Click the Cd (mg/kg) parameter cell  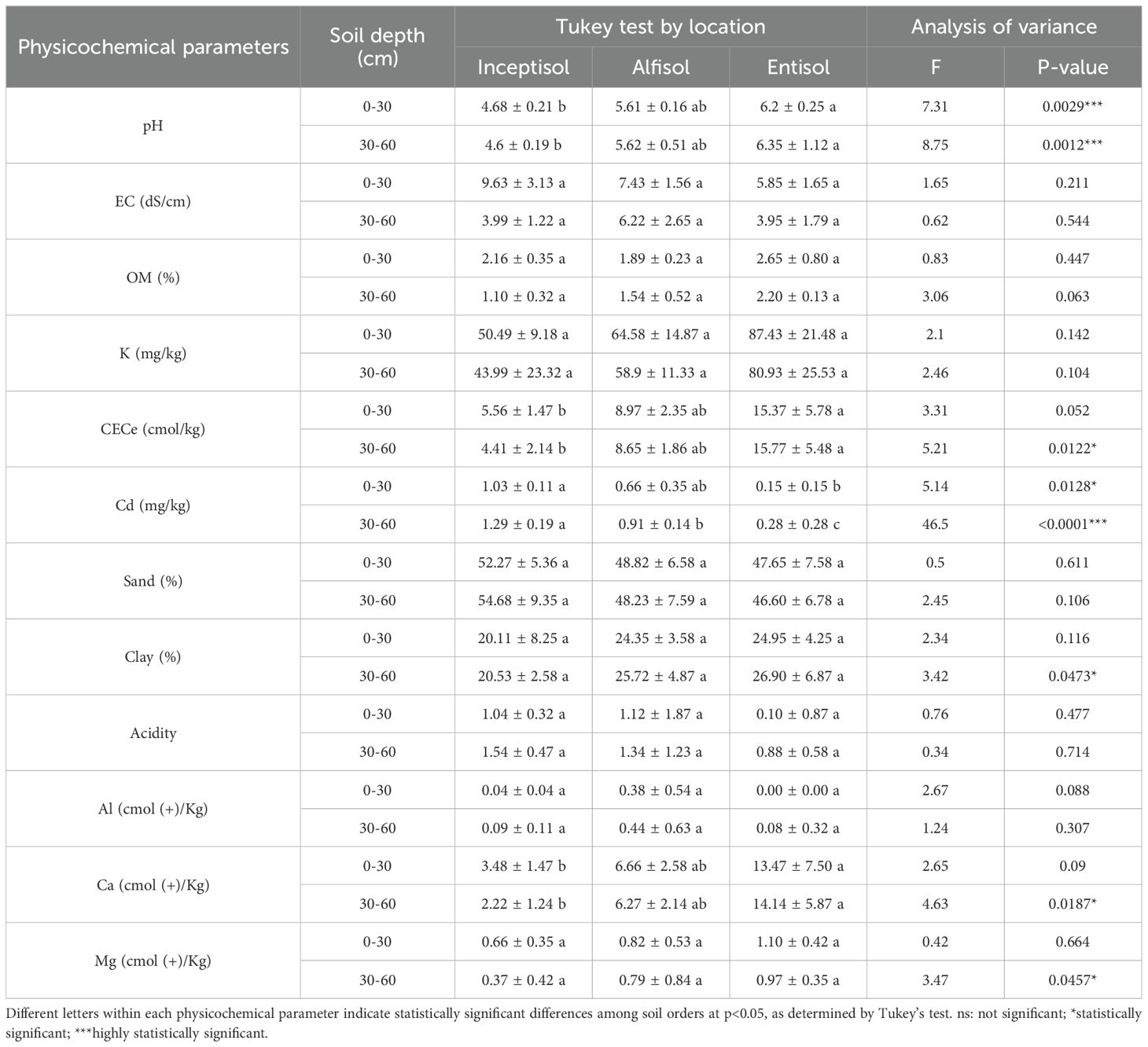tap(153, 505)
